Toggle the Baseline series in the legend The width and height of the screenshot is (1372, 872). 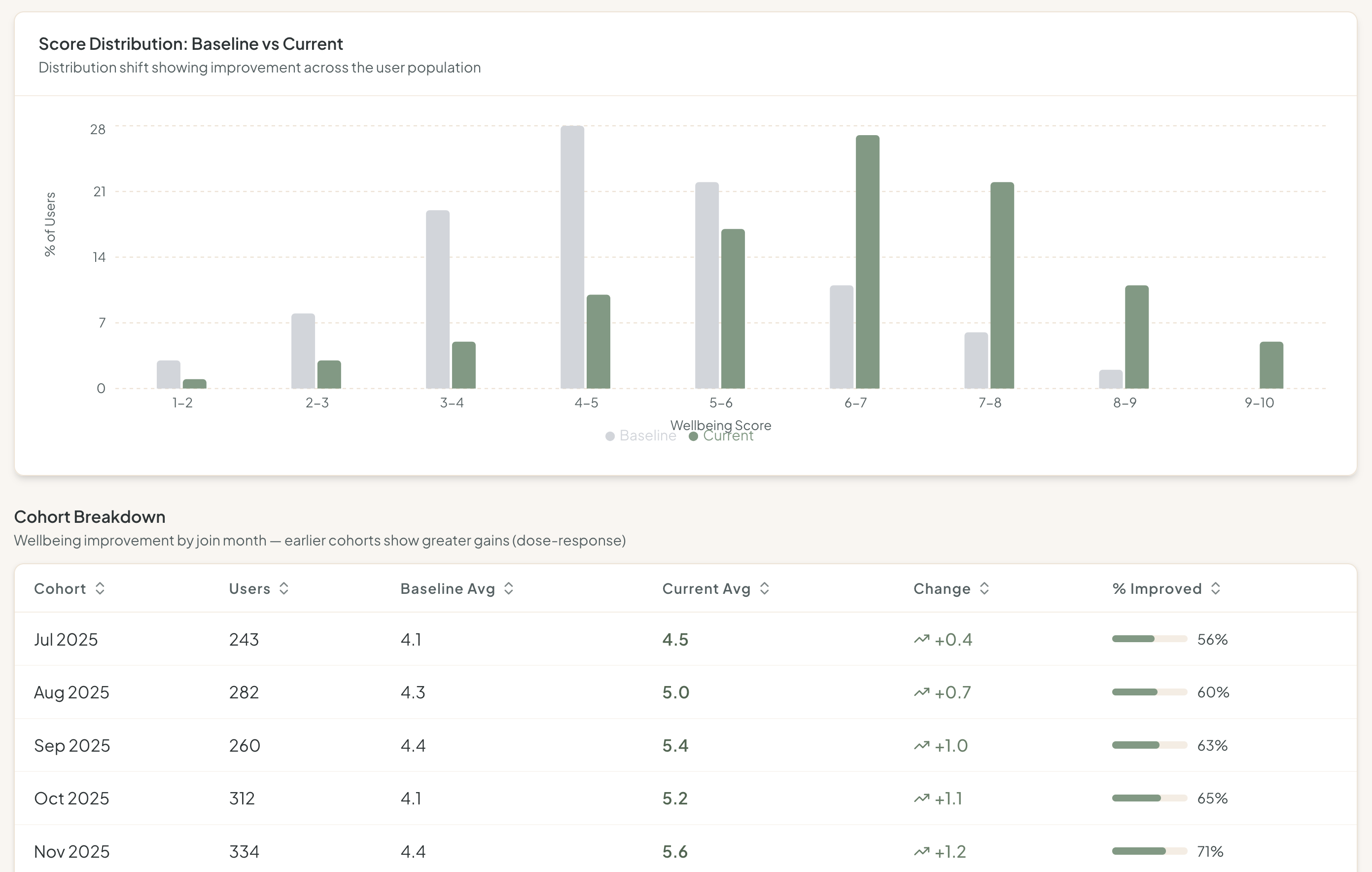coord(640,436)
